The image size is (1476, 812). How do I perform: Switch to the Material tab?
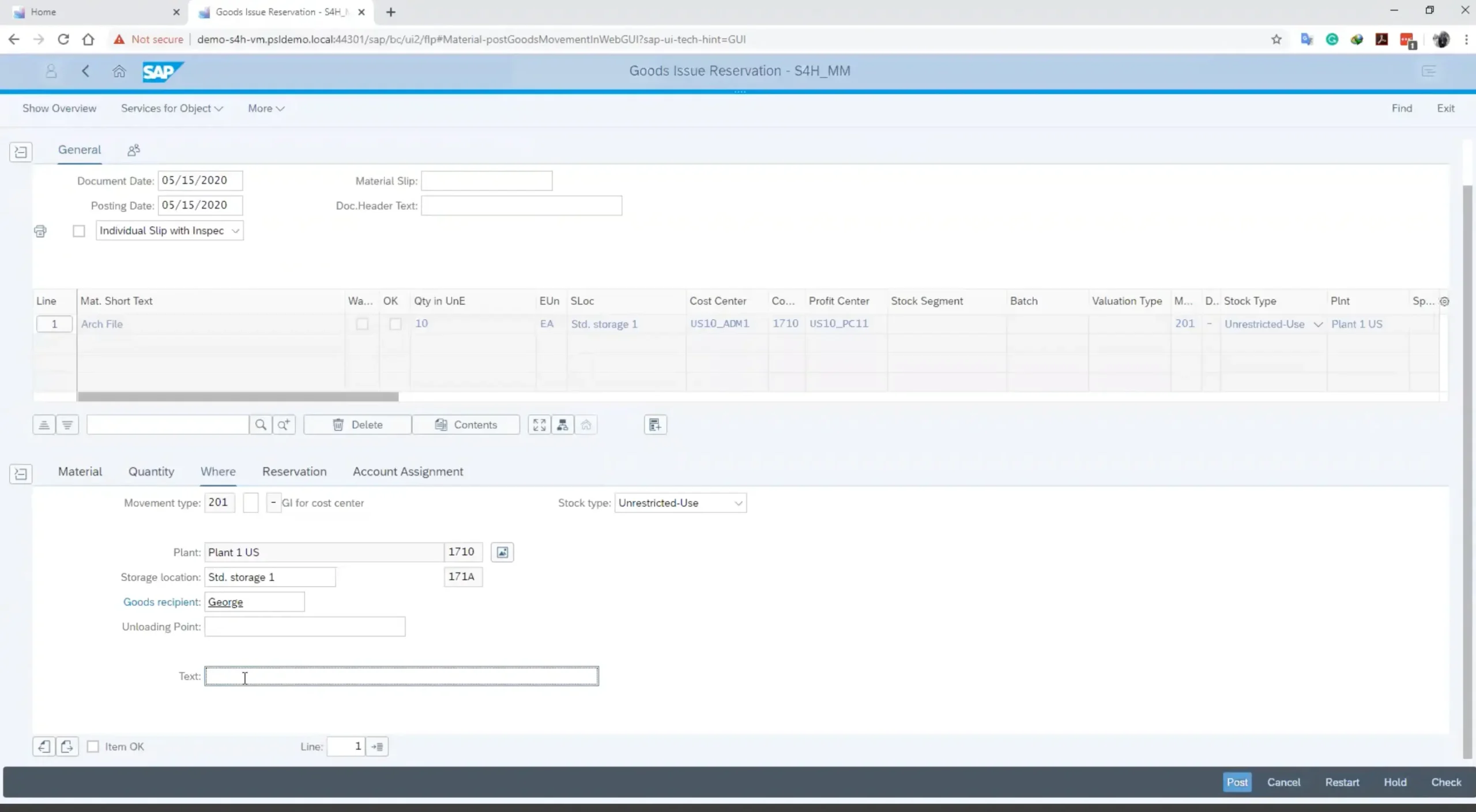(80, 471)
